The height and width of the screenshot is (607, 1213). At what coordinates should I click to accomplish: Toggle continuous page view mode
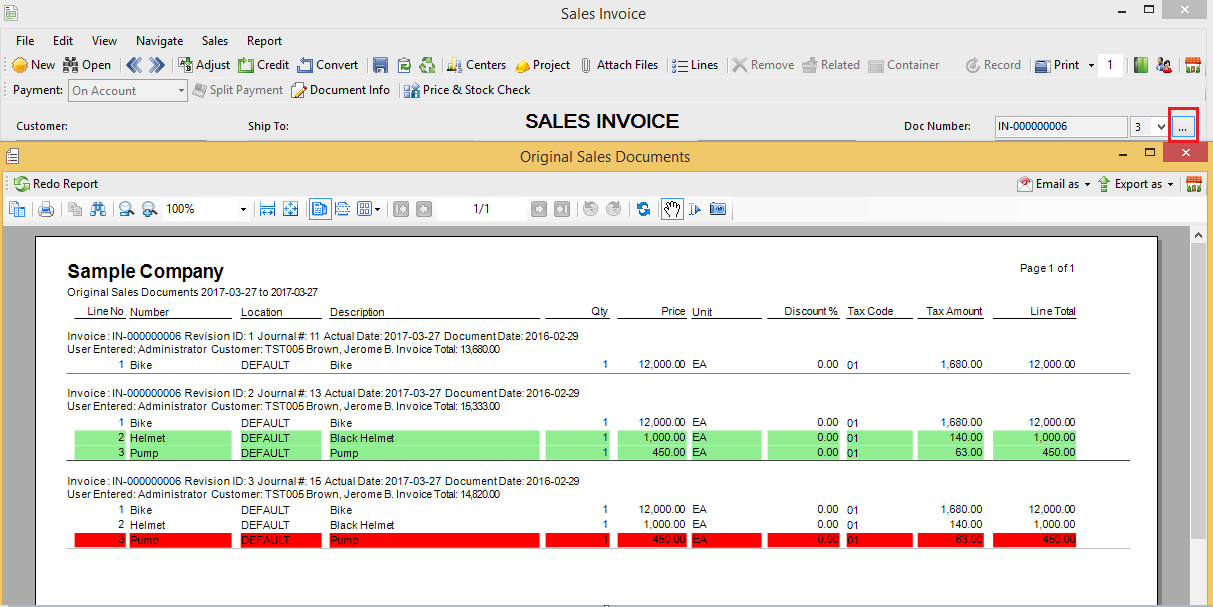[342, 209]
